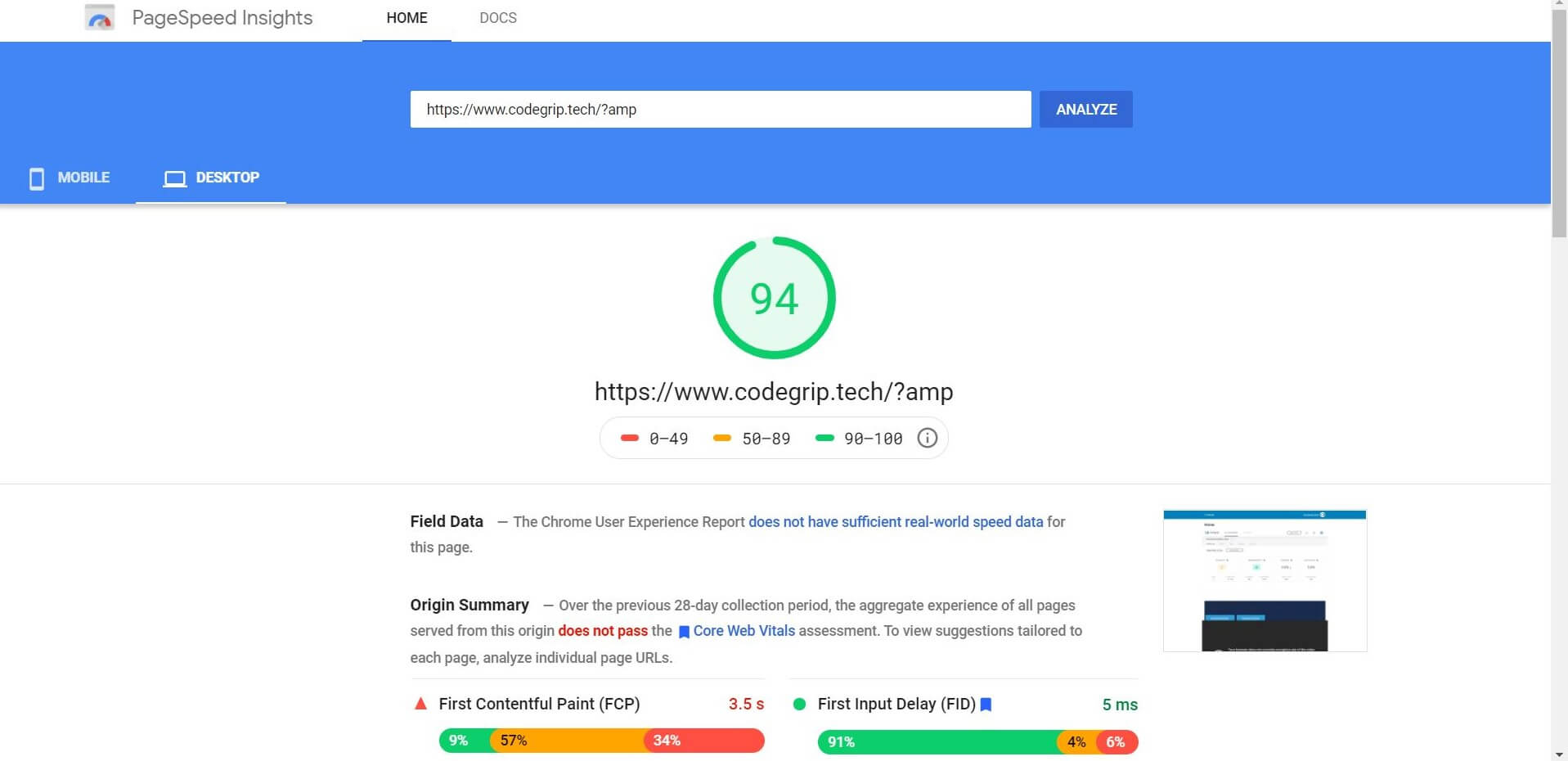
Task: Click the 57% orange segment of FCP bar
Action: pos(566,741)
